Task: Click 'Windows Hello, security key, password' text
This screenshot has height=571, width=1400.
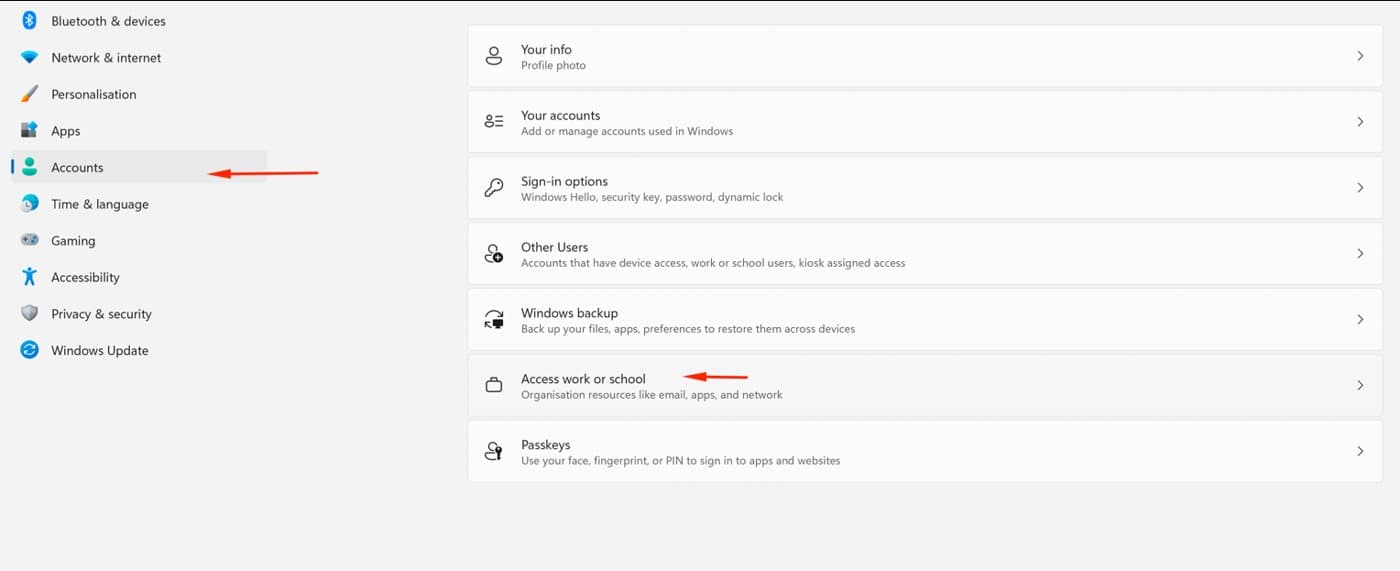Action: [652, 197]
